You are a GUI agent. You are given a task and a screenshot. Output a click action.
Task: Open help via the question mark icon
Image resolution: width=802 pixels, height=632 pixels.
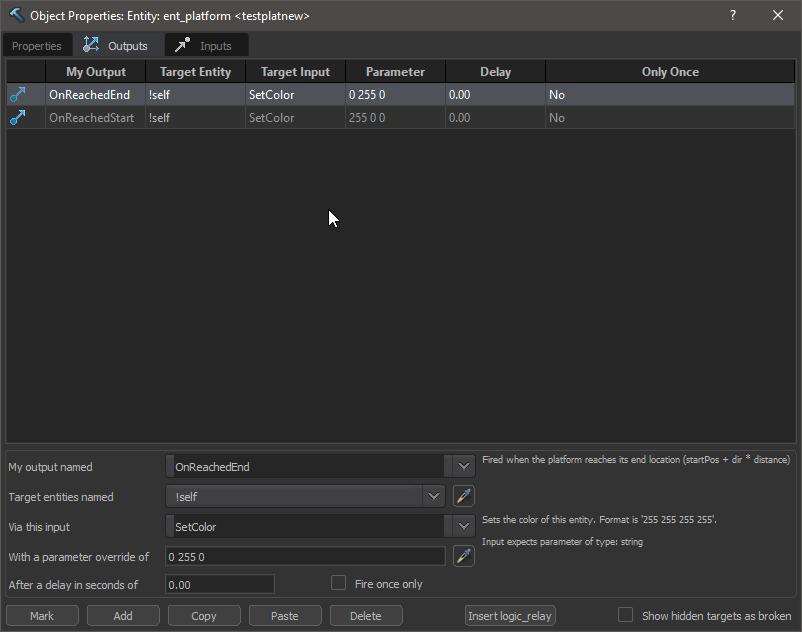tap(732, 15)
